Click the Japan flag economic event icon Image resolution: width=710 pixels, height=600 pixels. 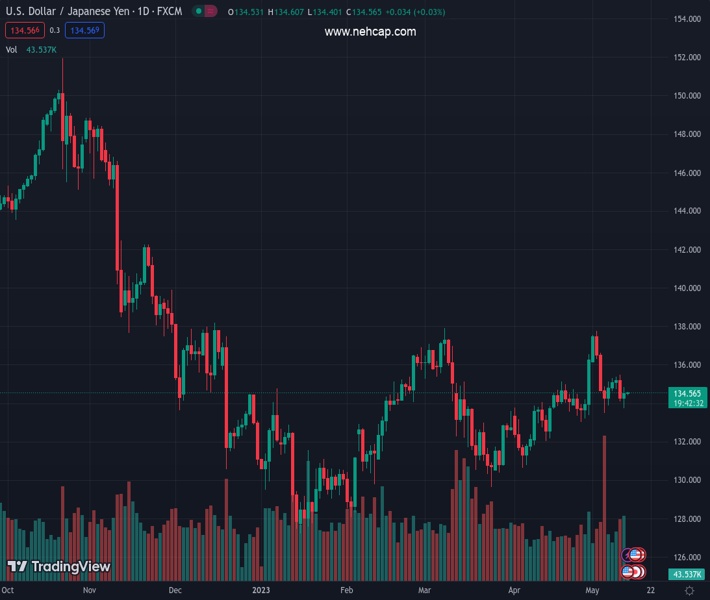(x=637, y=572)
